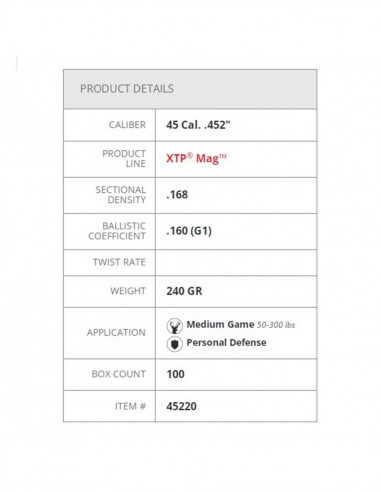381x492 pixels.
Task: Click the empty Twist Rate value cell
Action: coord(236,262)
